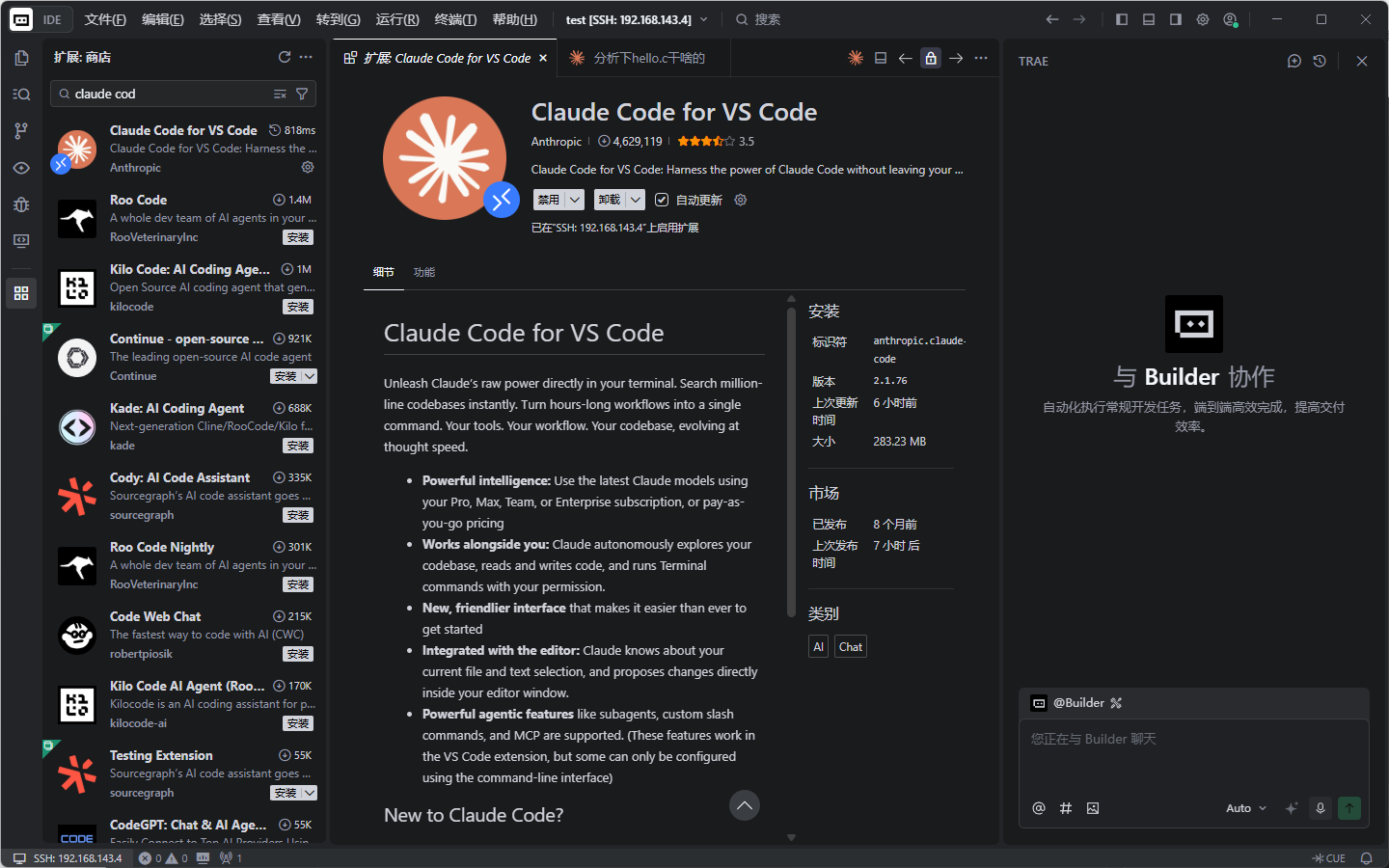
Task: Open the Source Control view
Action: pos(21,131)
